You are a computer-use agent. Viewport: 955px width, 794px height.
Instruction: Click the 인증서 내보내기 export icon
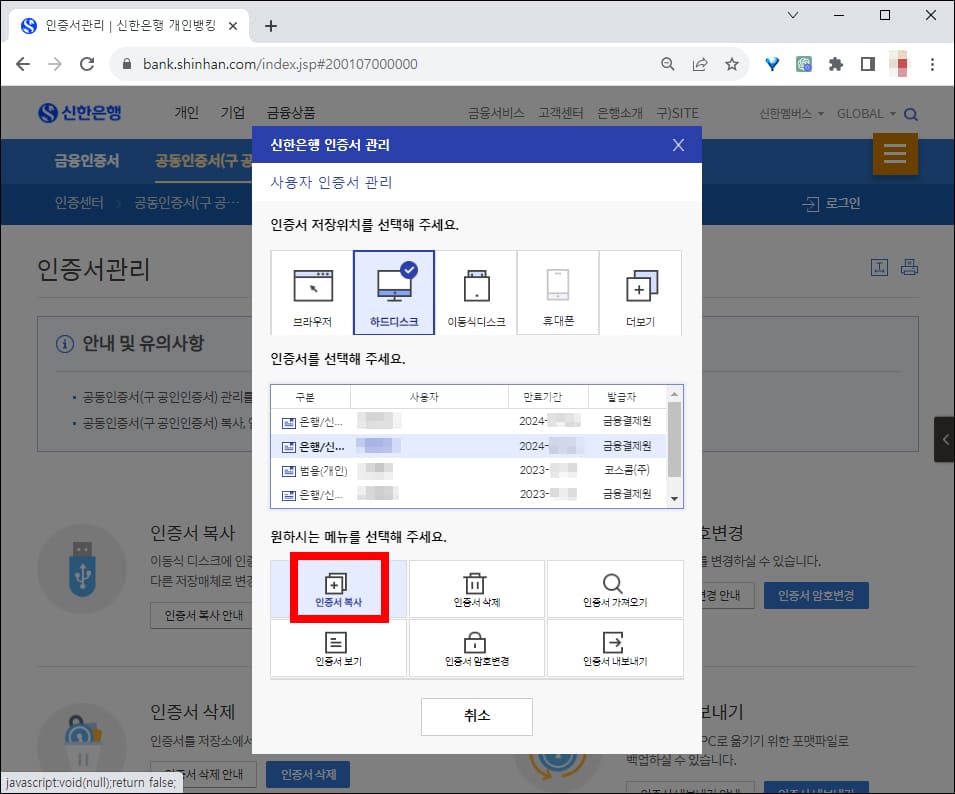tap(614, 640)
